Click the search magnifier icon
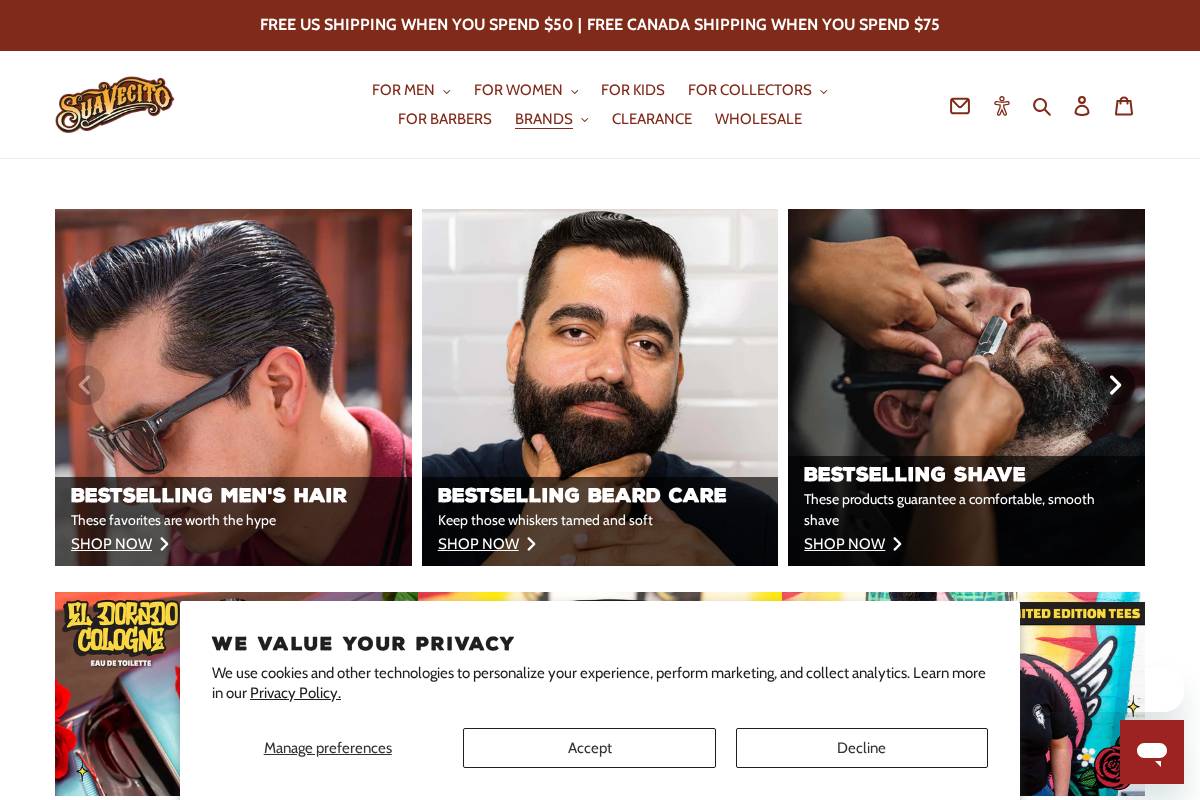Viewport: 1200px width, 800px height. (x=1042, y=105)
